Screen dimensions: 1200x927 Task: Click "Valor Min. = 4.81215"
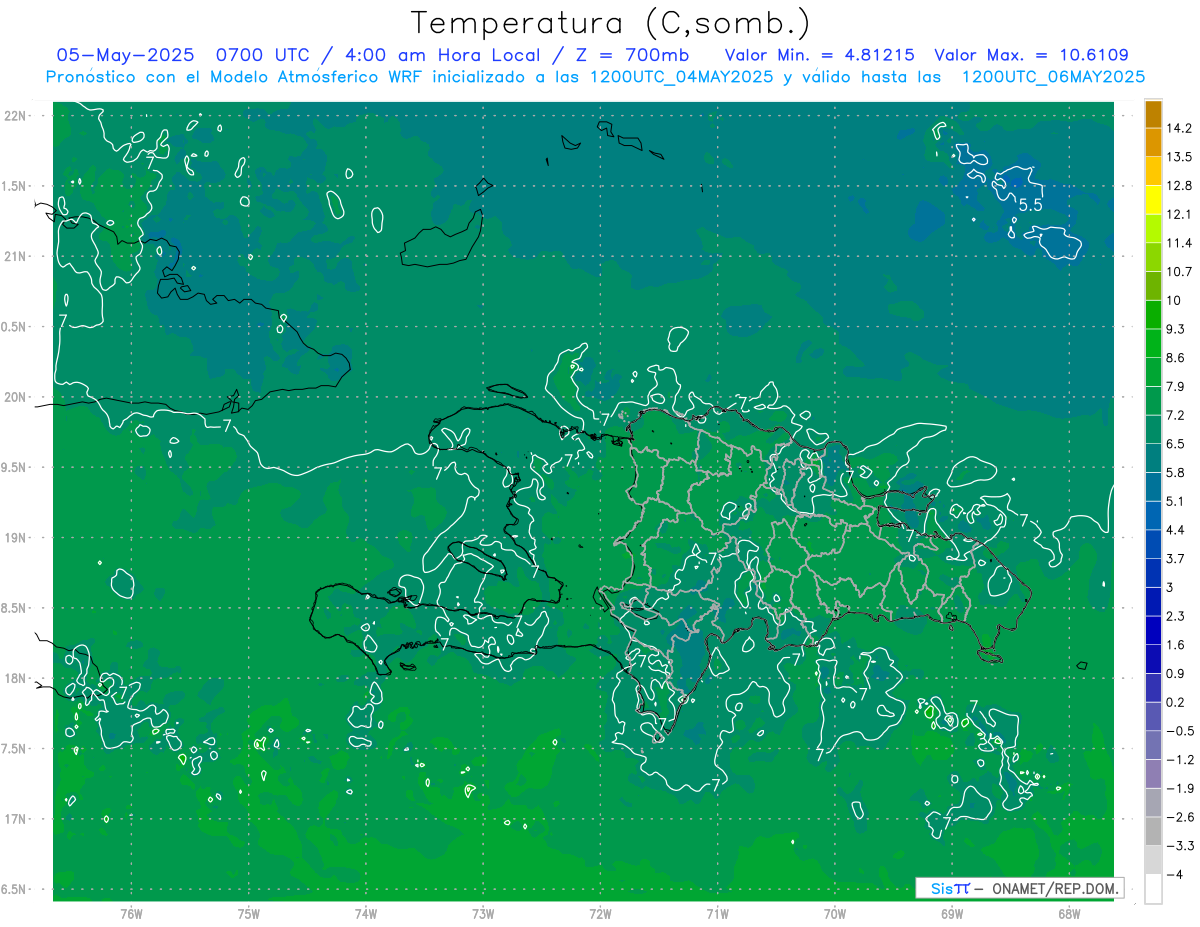coord(820,55)
